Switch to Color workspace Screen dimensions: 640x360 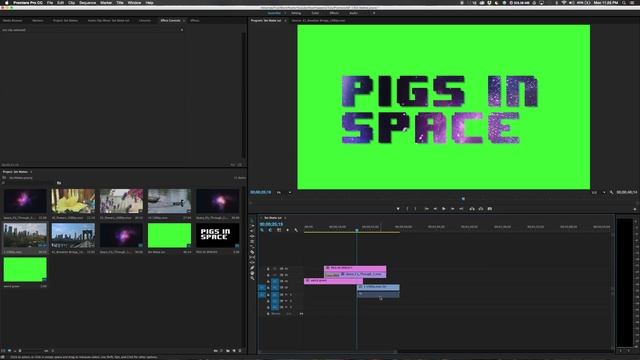315,13
